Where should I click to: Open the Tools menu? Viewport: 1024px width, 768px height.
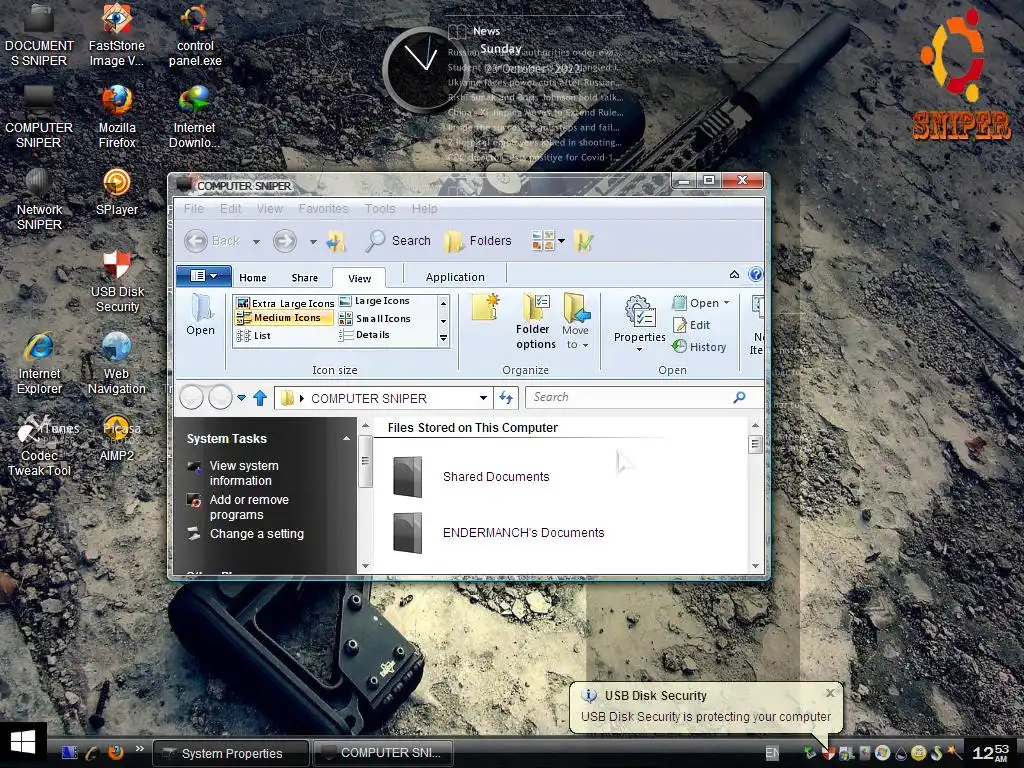click(379, 208)
